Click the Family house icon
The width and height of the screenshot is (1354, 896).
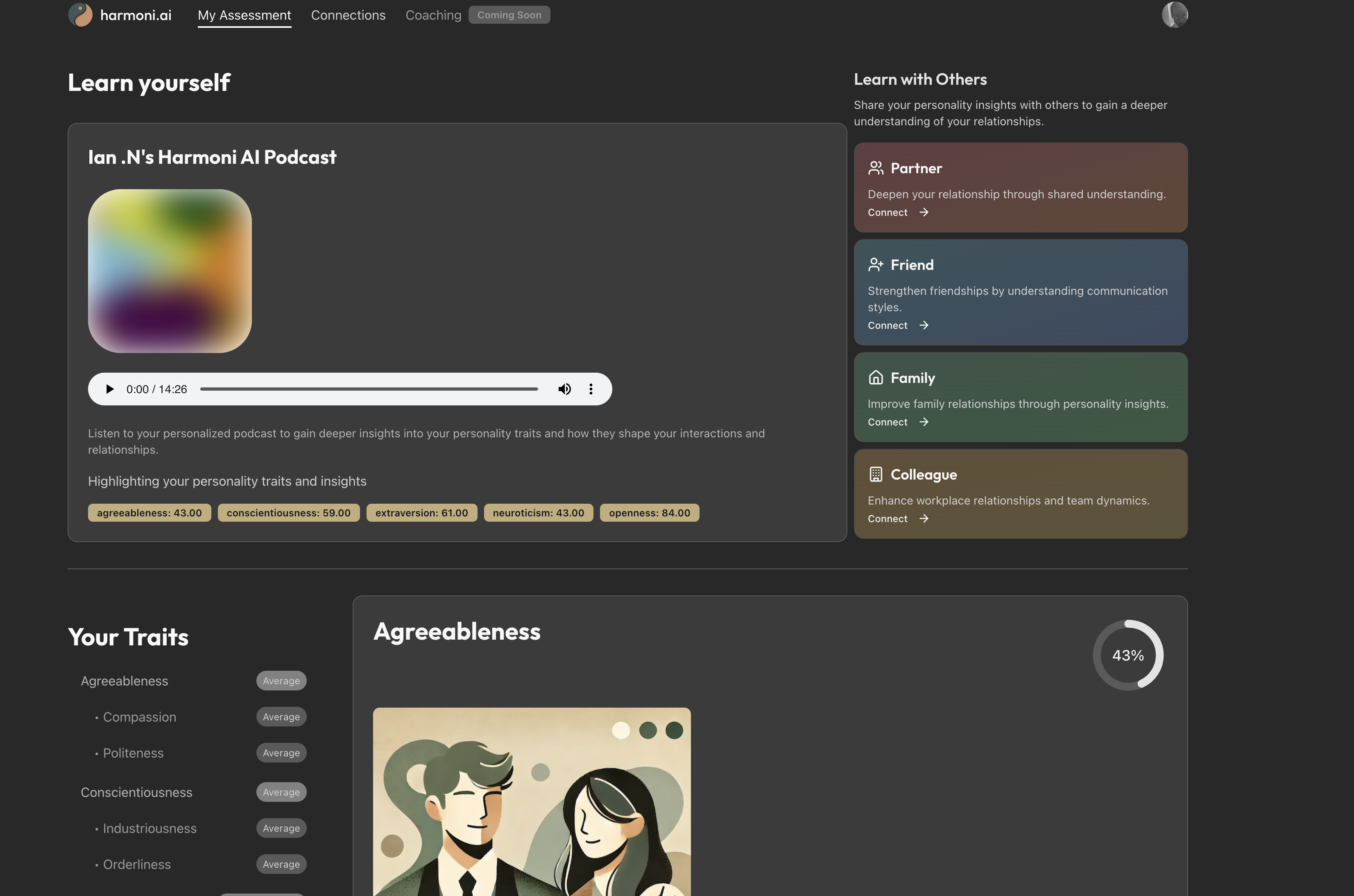875,378
